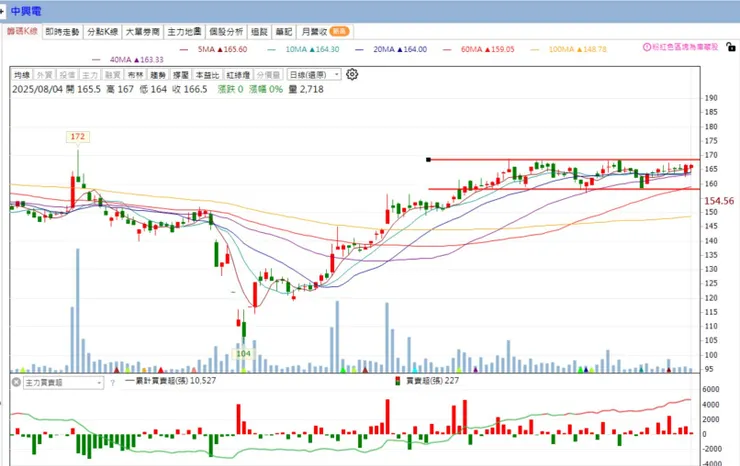Screen dimensions: 740x466
Task: Click the 20MA 164.00 legend
Action: 400,49
